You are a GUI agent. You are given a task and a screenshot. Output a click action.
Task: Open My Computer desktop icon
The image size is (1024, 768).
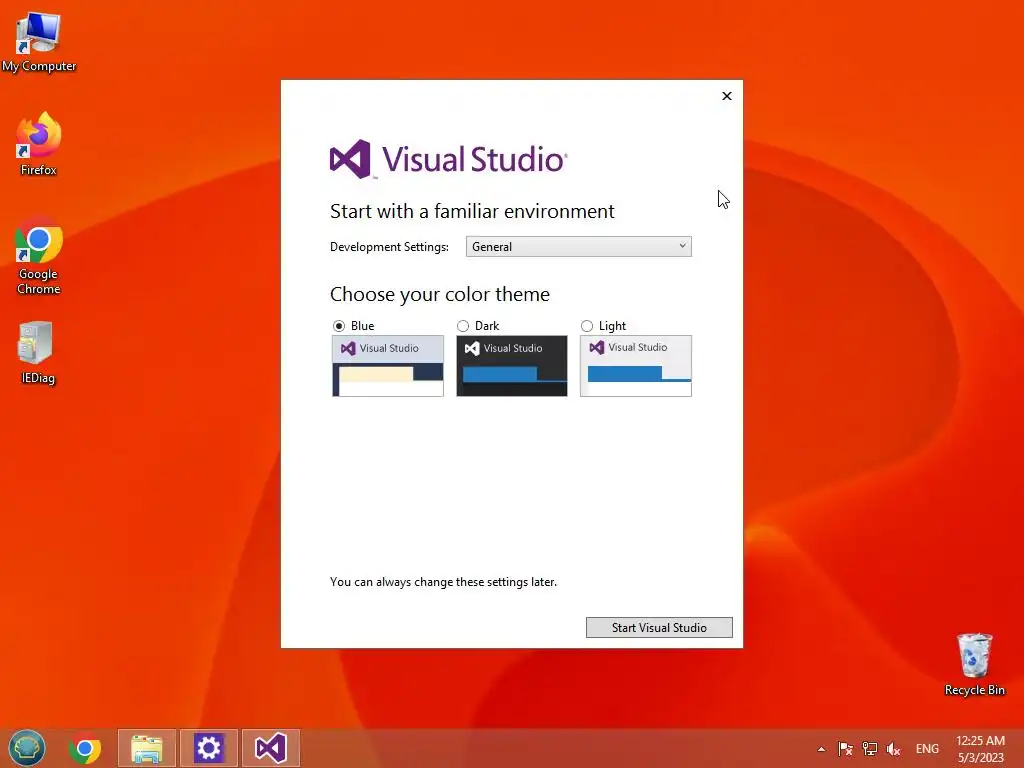pyautogui.click(x=39, y=40)
